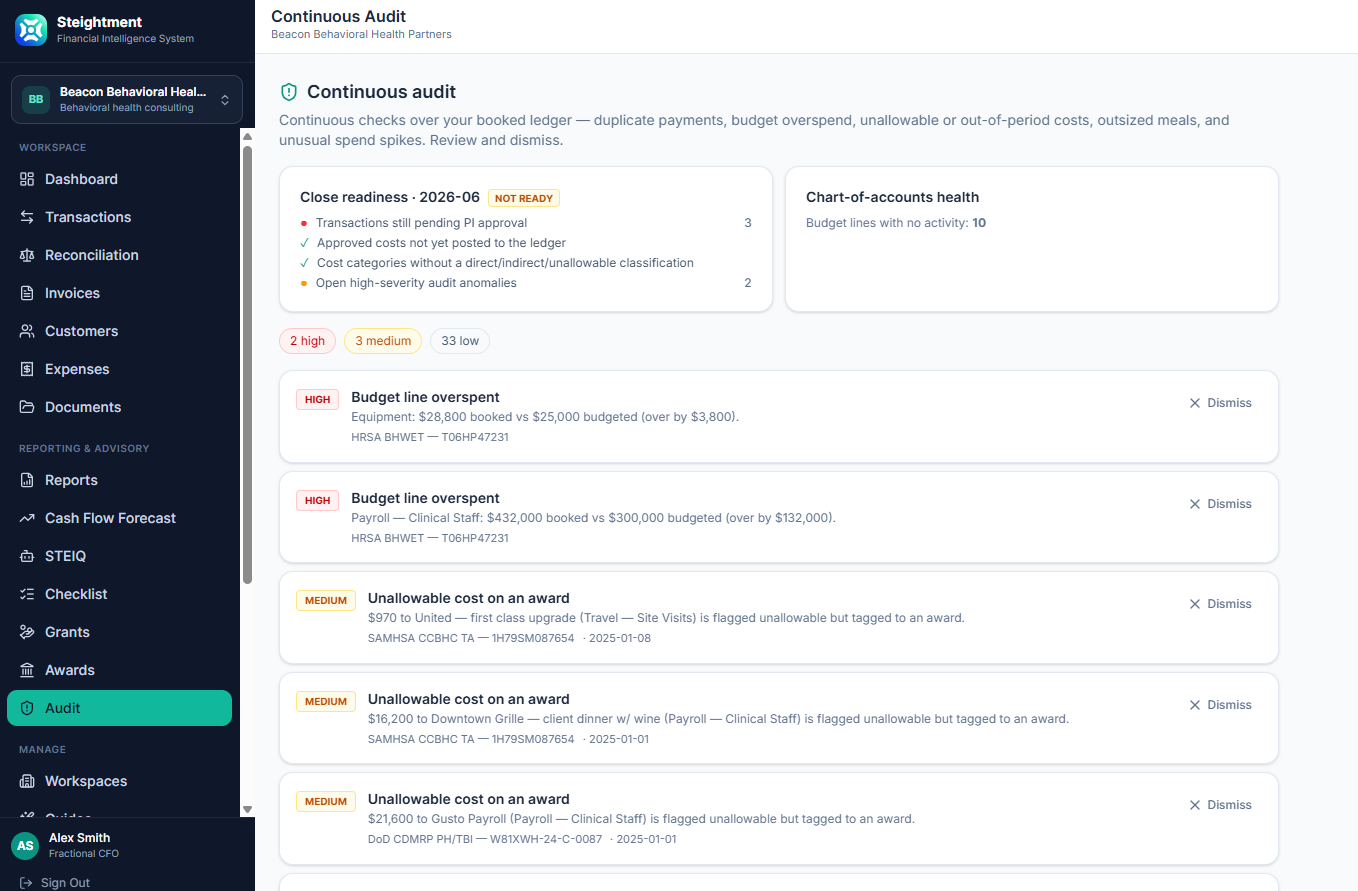Open the Customers page
This screenshot has height=891, width=1358.
click(x=119, y=331)
